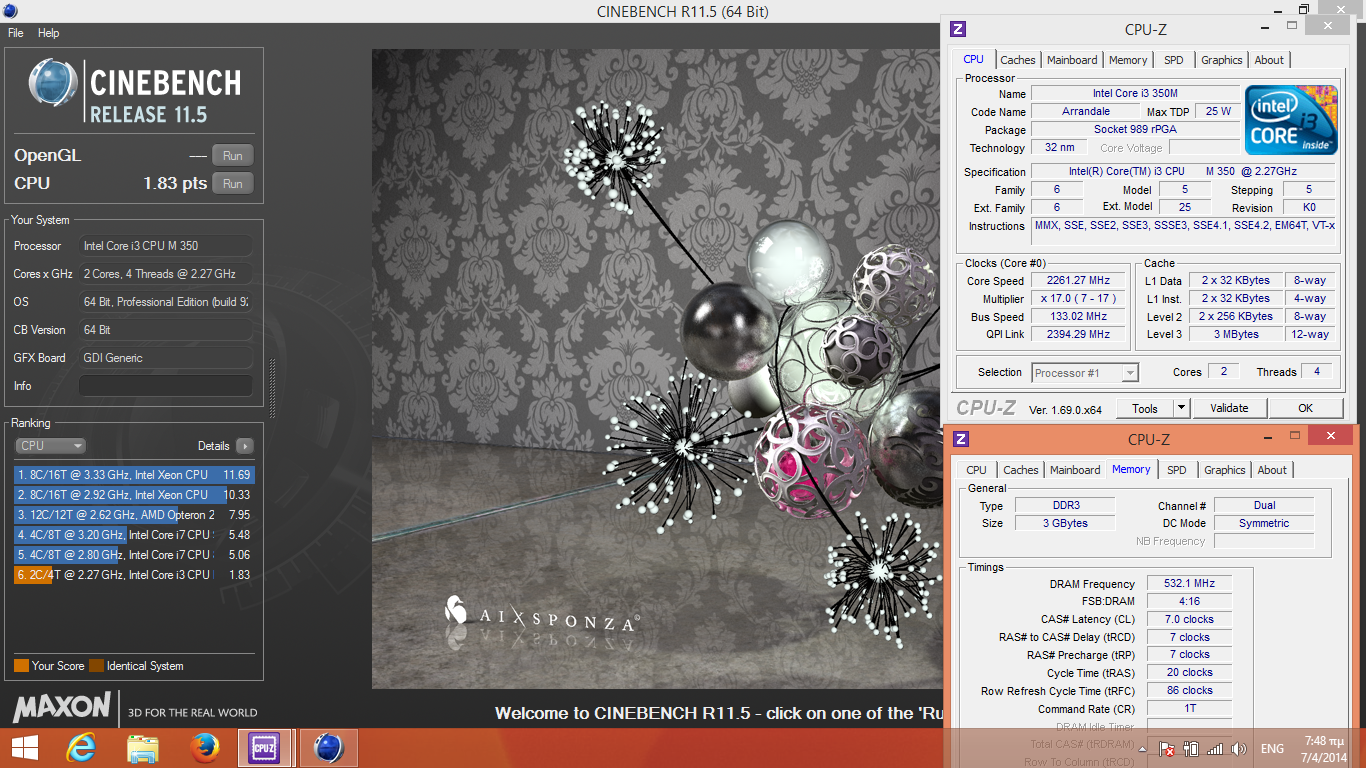
Task: Select ranking row 4C/8T @ 2.80 GHz
Action: pyautogui.click(x=133, y=555)
